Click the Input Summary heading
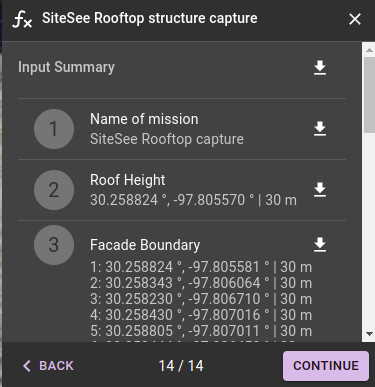The width and height of the screenshot is (375, 387). pyautogui.click(x=66, y=67)
